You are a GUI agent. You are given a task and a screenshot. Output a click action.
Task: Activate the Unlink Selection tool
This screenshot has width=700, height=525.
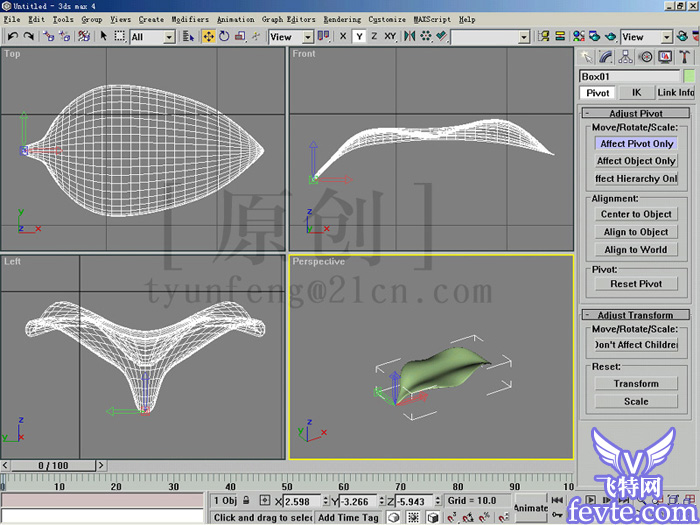point(65,36)
